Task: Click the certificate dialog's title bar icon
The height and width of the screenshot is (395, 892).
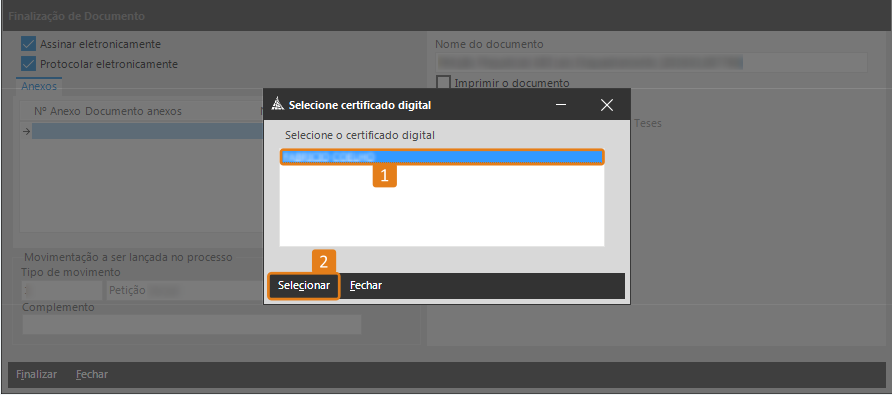Action: (x=277, y=105)
